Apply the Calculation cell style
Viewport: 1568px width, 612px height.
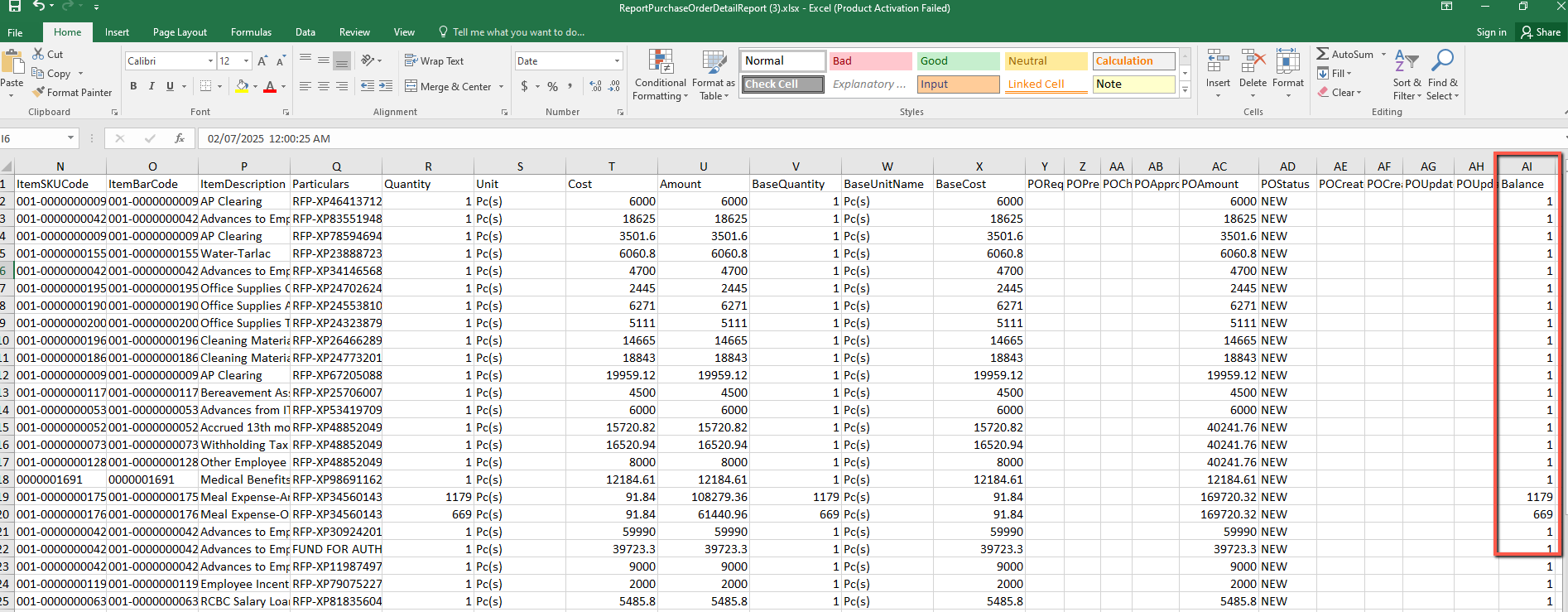tap(1133, 61)
